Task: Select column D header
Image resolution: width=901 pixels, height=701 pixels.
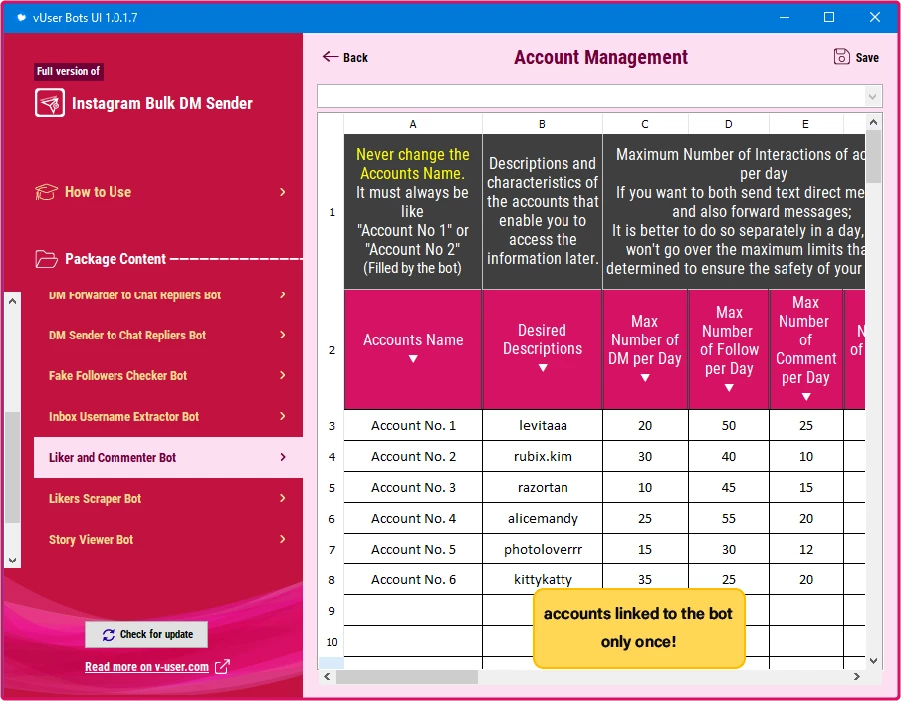Action: click(x=729, y=124)
